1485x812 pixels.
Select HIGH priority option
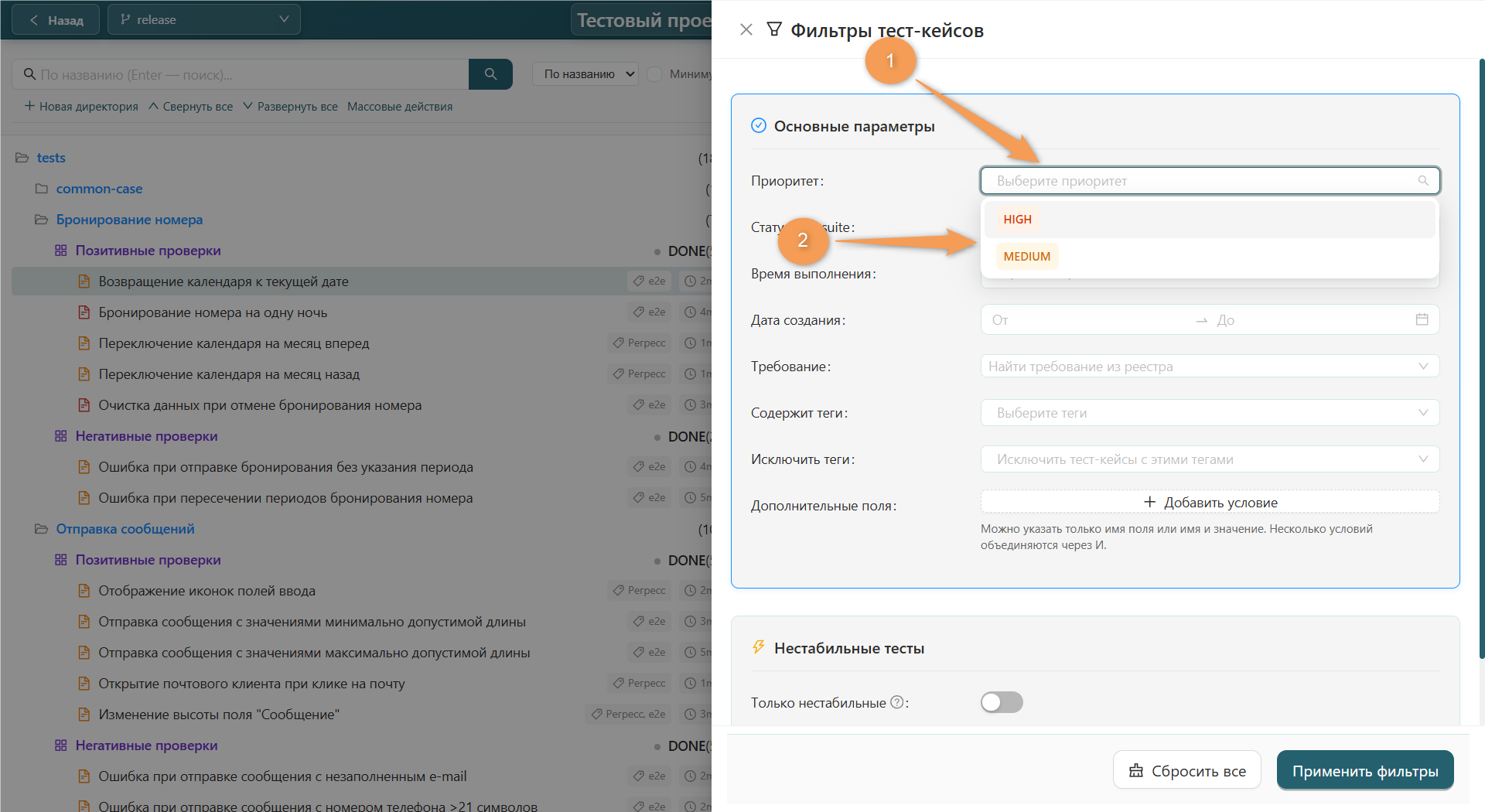pyautogui.click(x=1210, y=220)
